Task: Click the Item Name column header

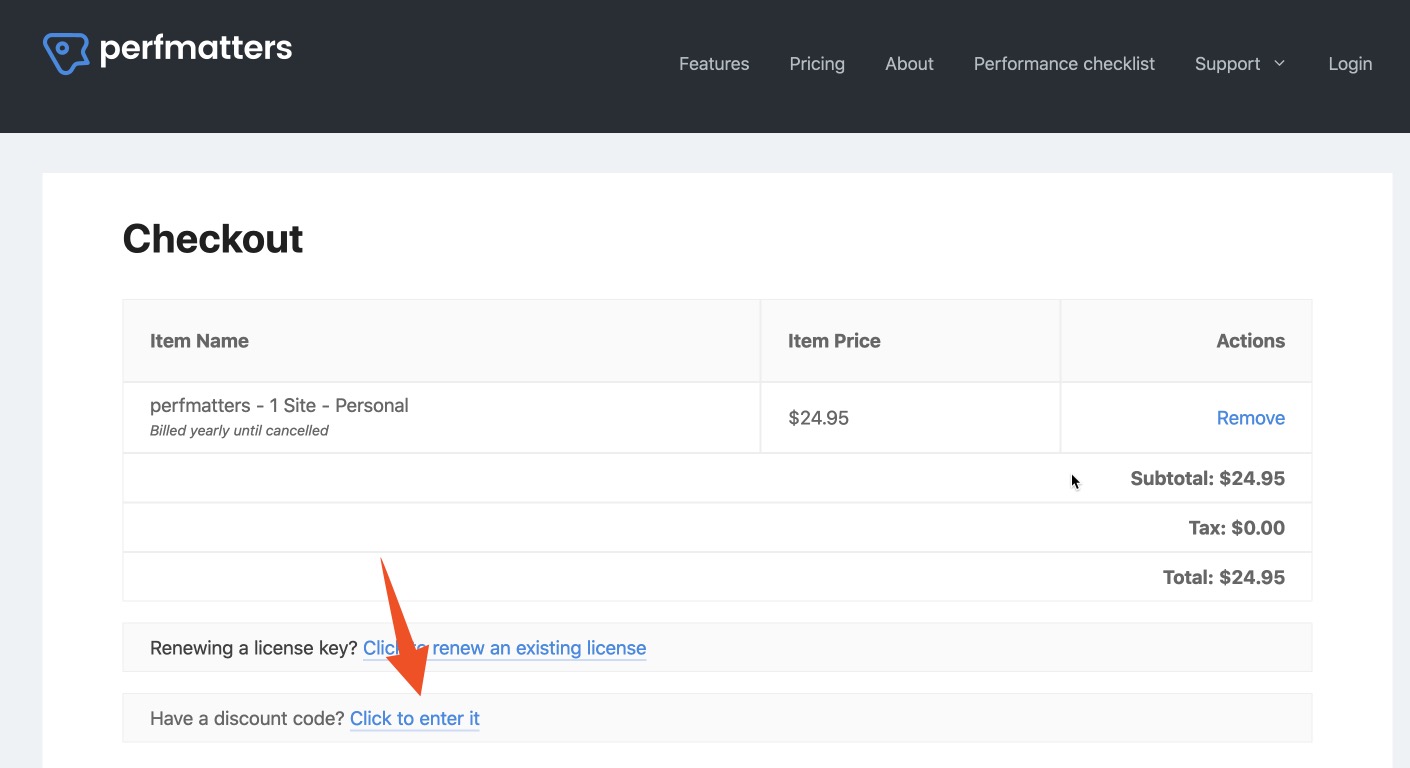Action: click(199, 341)
